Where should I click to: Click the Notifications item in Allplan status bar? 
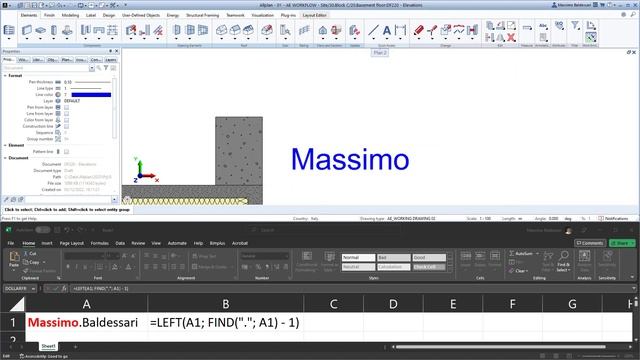[613, 219]
